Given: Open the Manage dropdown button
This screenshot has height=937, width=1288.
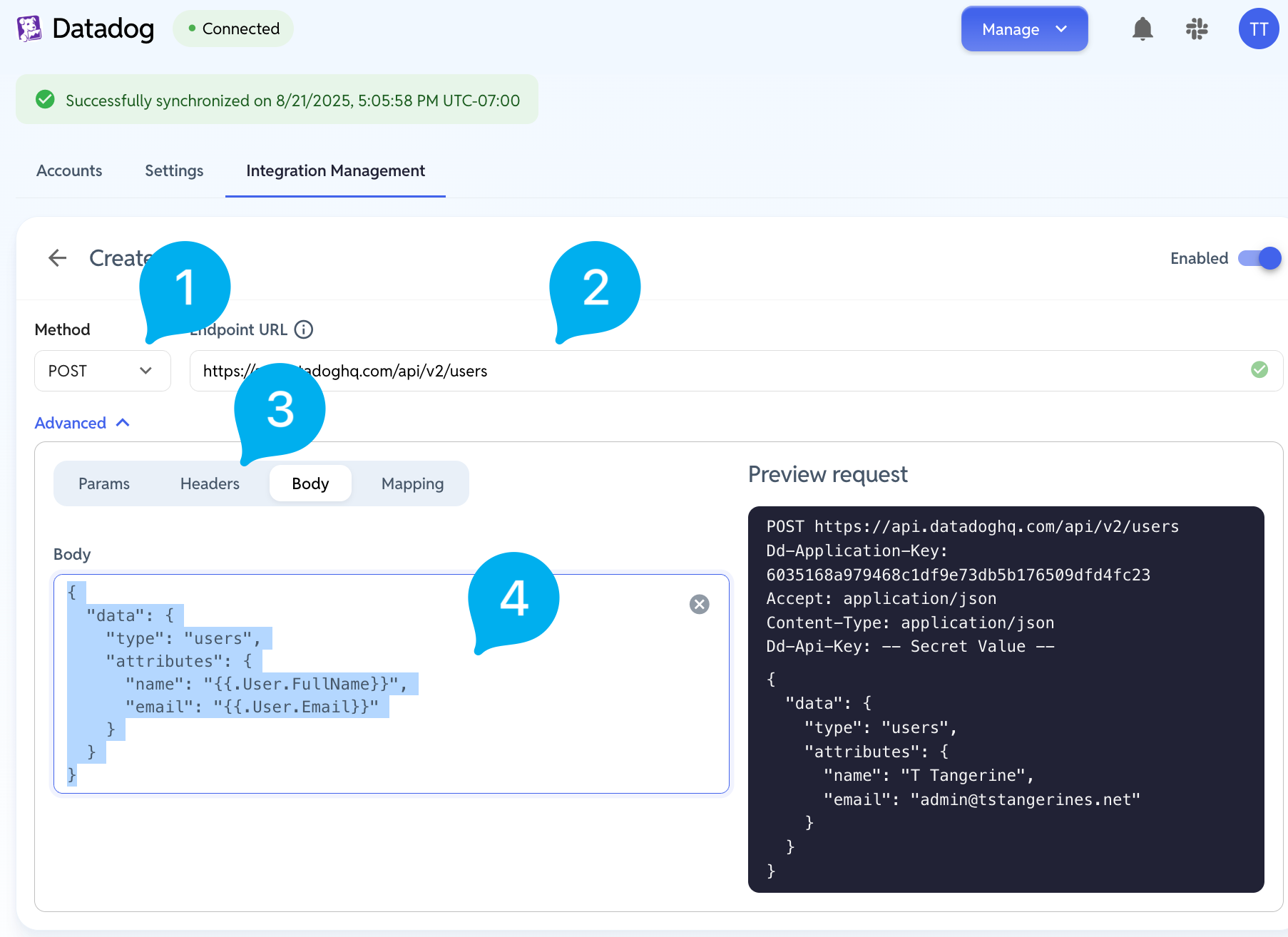Looking at the screenshot, I should (1024, 29).
